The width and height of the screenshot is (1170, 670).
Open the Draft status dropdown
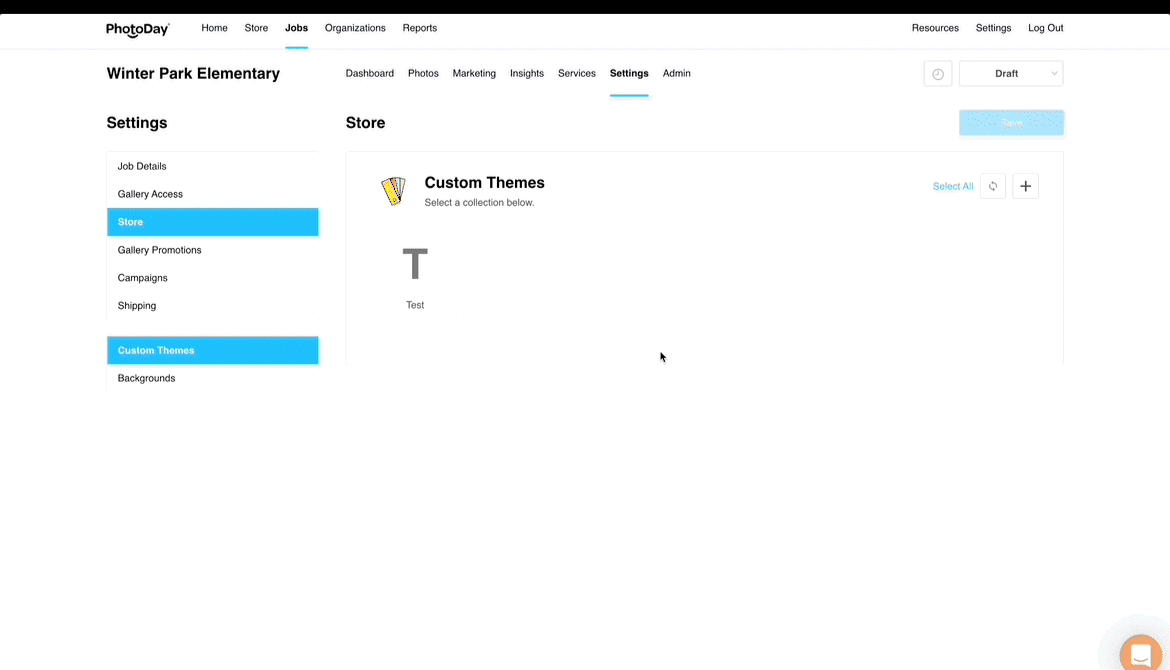1011,74
